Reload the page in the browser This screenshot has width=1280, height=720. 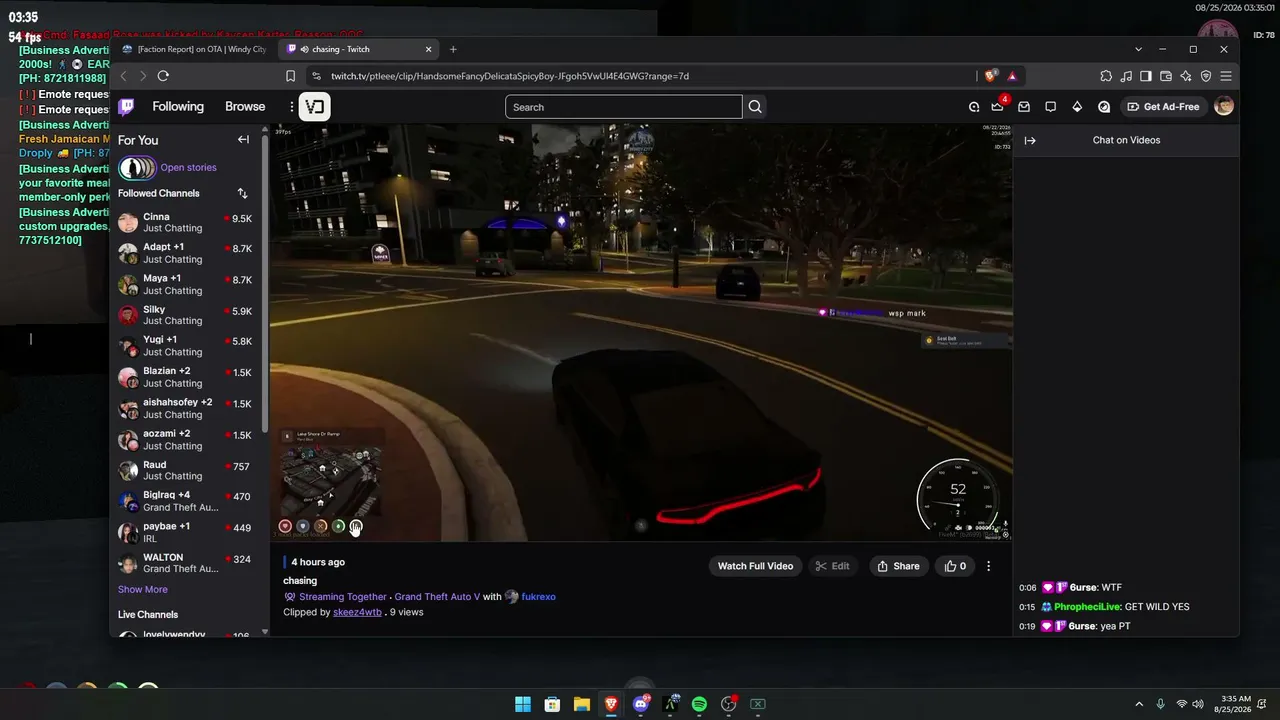pyautogui.click(x=163, y=76)
